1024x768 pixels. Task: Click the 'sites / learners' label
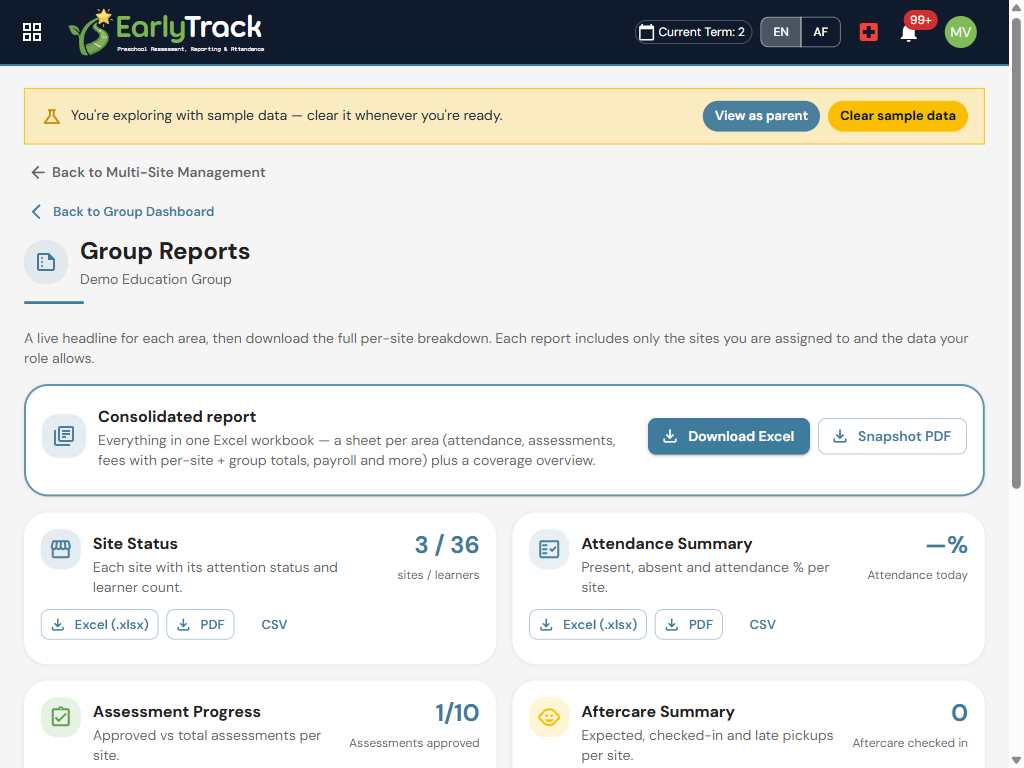[438, 575]
